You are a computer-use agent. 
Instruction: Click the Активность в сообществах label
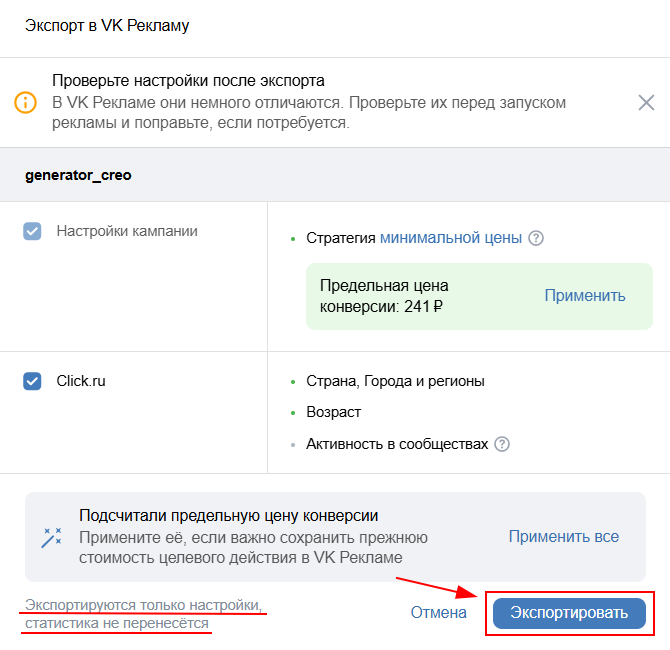coord(397,444)
